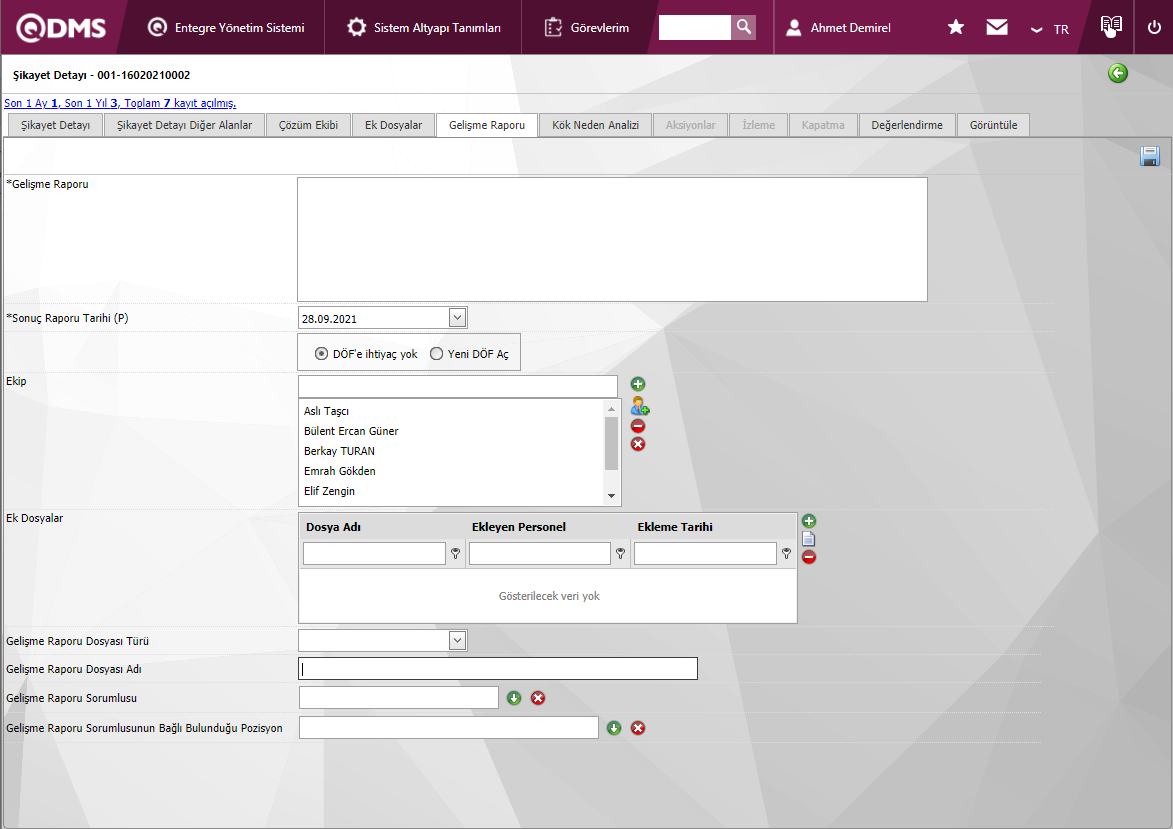Click the add user icon beside Ekip

coord(639,406)
